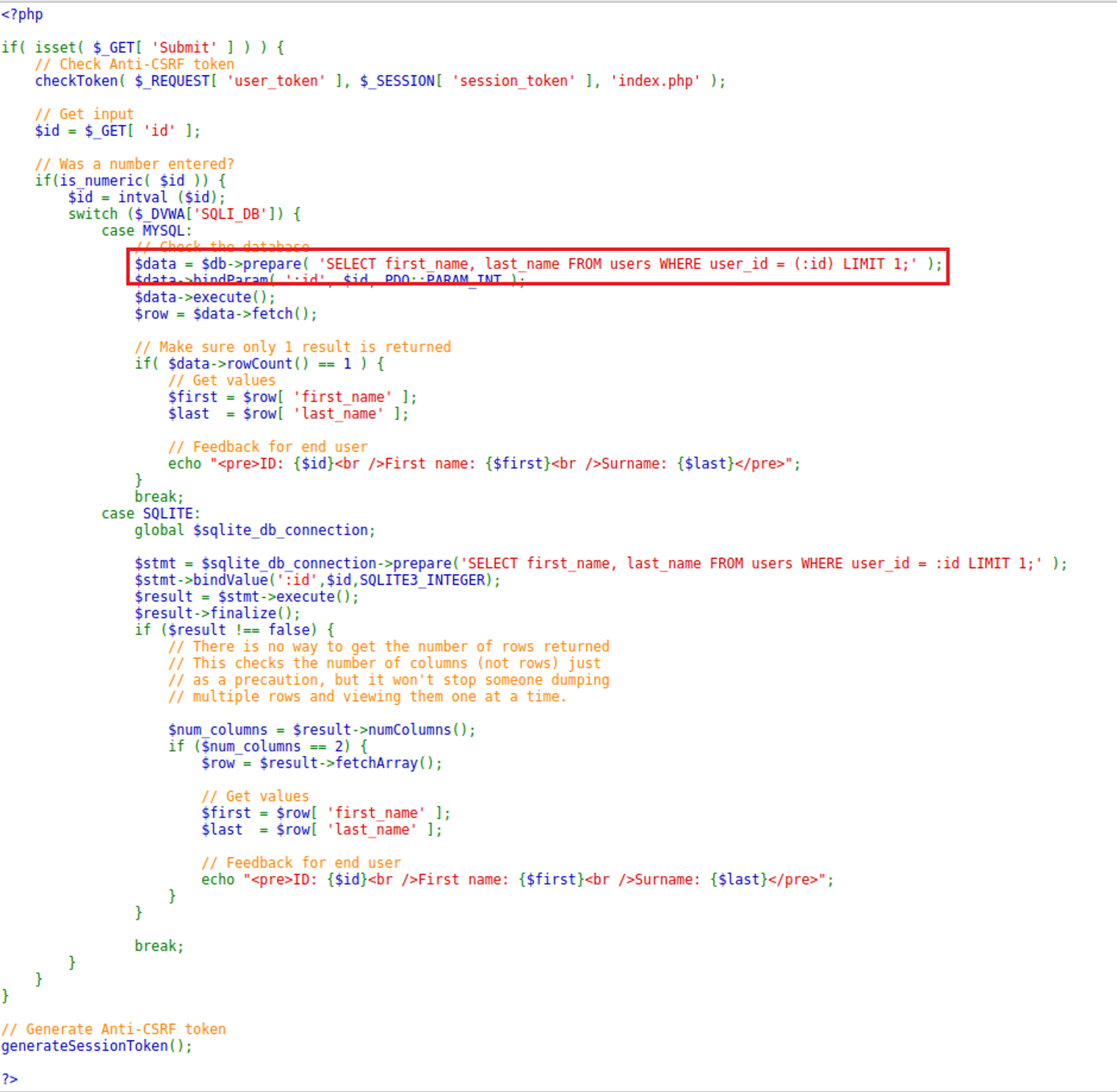Screen dimensions: 1117x1092
Task: Click the $stmt->bindValue line
Action: tap(317, 580)
